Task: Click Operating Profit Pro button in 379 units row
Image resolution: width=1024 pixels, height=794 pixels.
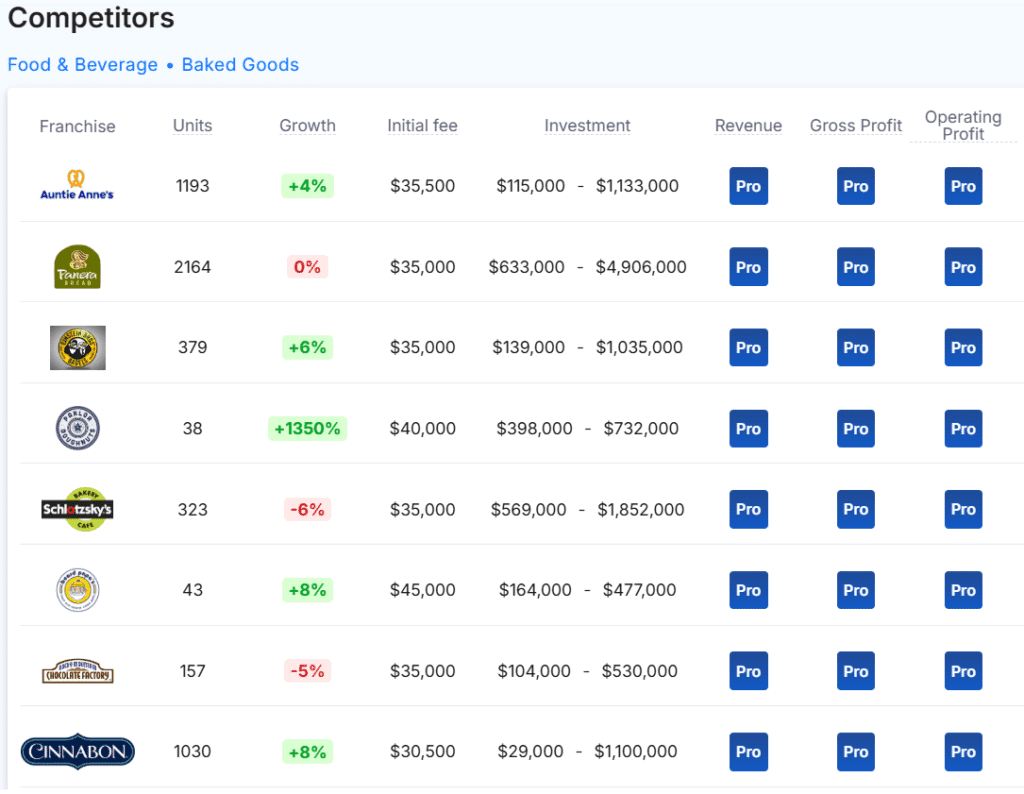Action: pyautogui.click(x=963, y=347)
